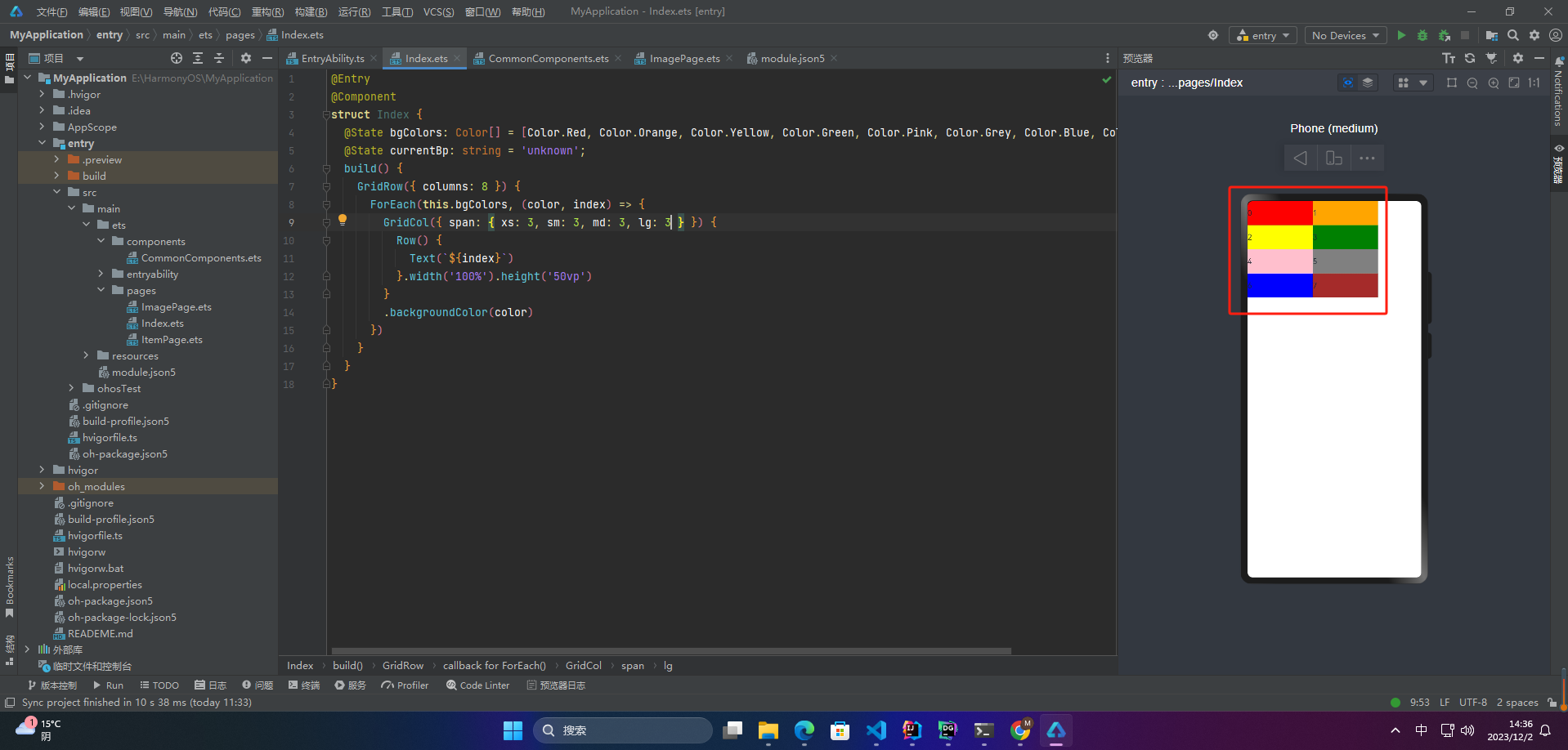Expand all in project panel toolbar
Image resolution: width=1568 pixels, height=750 pixels.
pyautogui.click(x=198, y=58)
